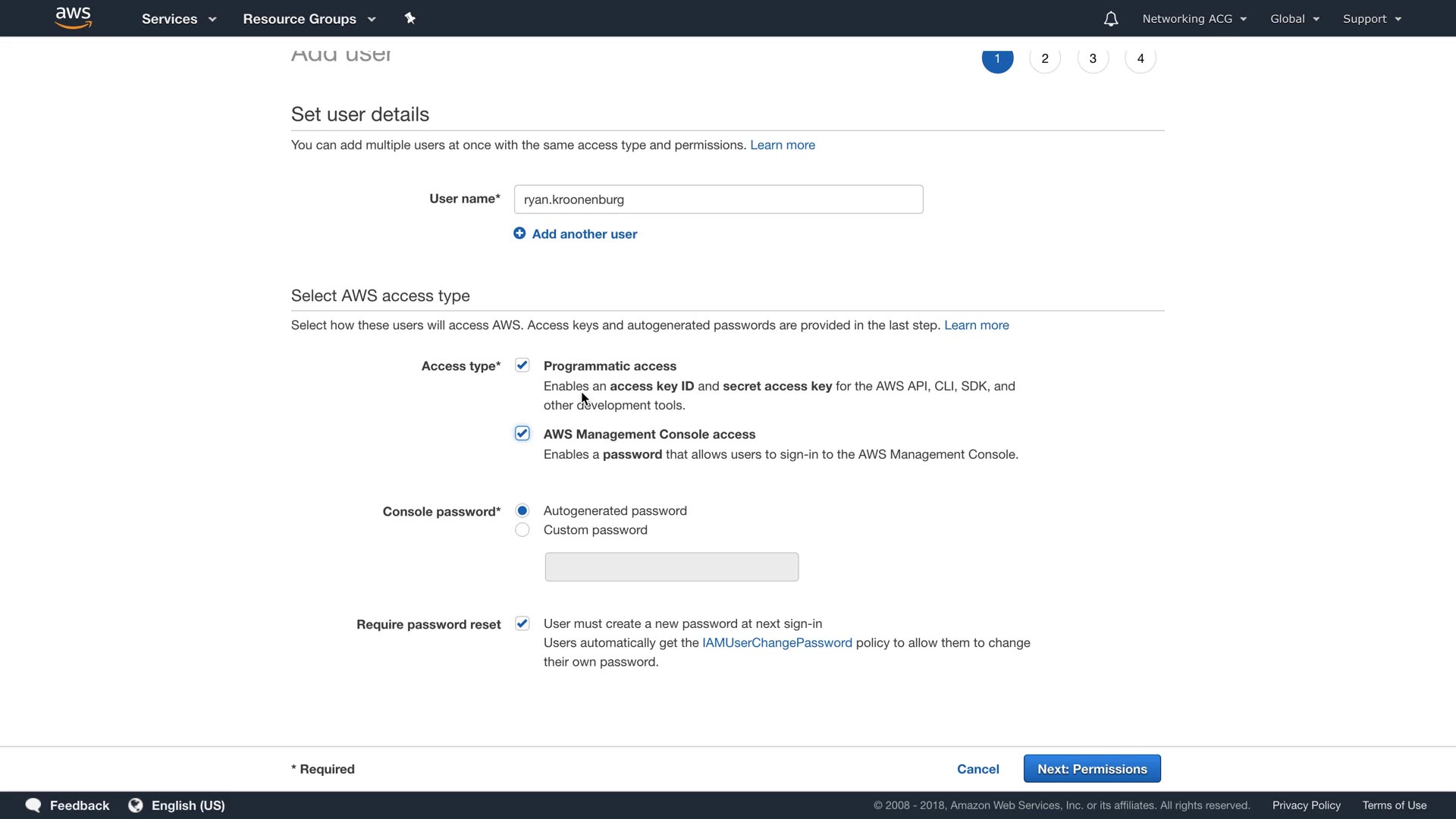Uncheck Programmatic access checkbox
1456x819 pixels.
522,366
